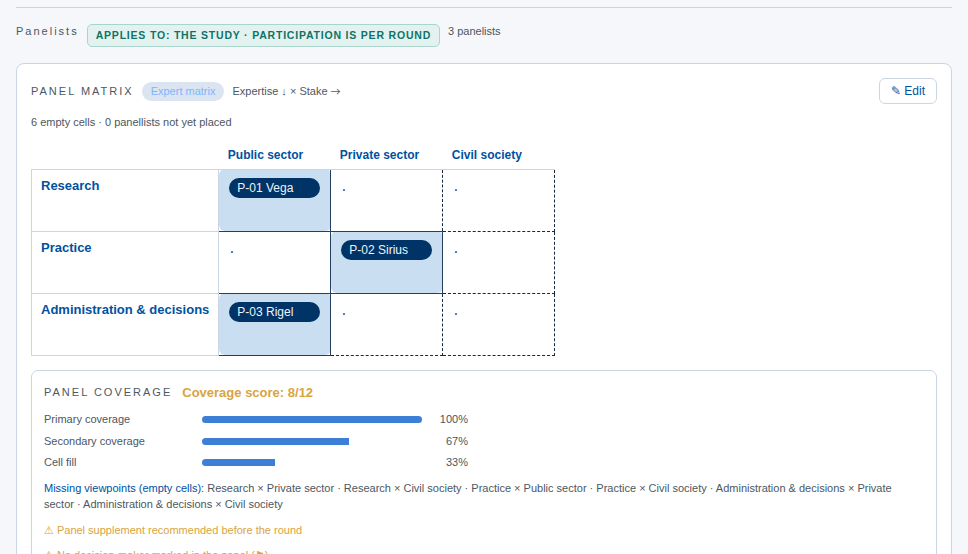Click the '3 panelists' count text
This screenshot has height=554, width=968.
[x=474, y=31]
